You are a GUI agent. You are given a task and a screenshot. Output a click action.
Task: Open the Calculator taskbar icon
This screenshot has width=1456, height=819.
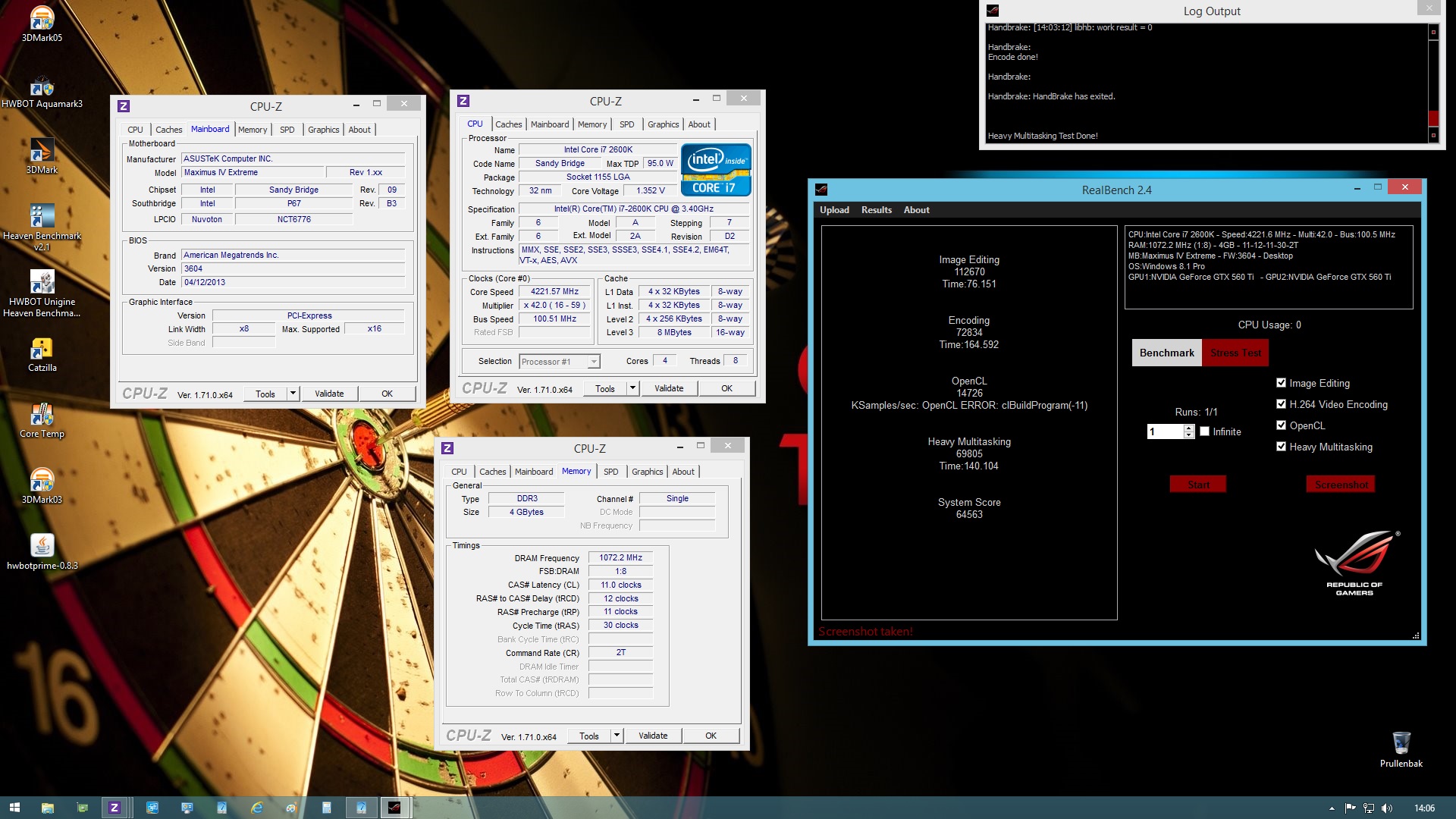(x=326, y=808)
